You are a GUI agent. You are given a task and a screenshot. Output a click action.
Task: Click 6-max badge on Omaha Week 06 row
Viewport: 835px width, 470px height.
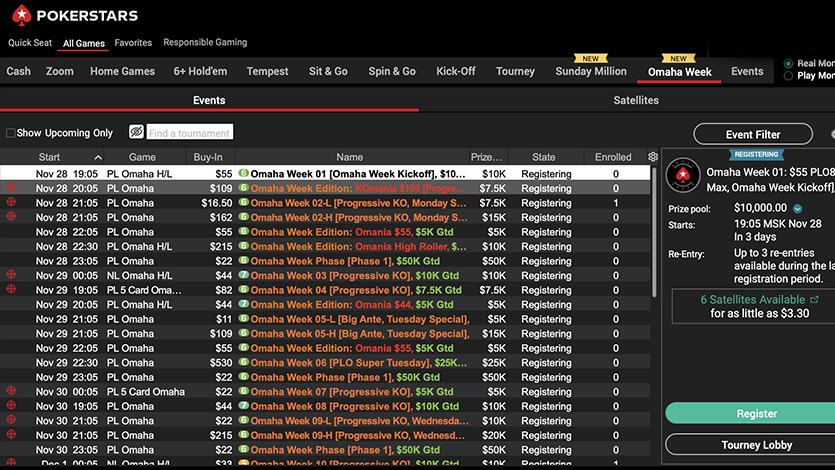[x=243, y=362]
